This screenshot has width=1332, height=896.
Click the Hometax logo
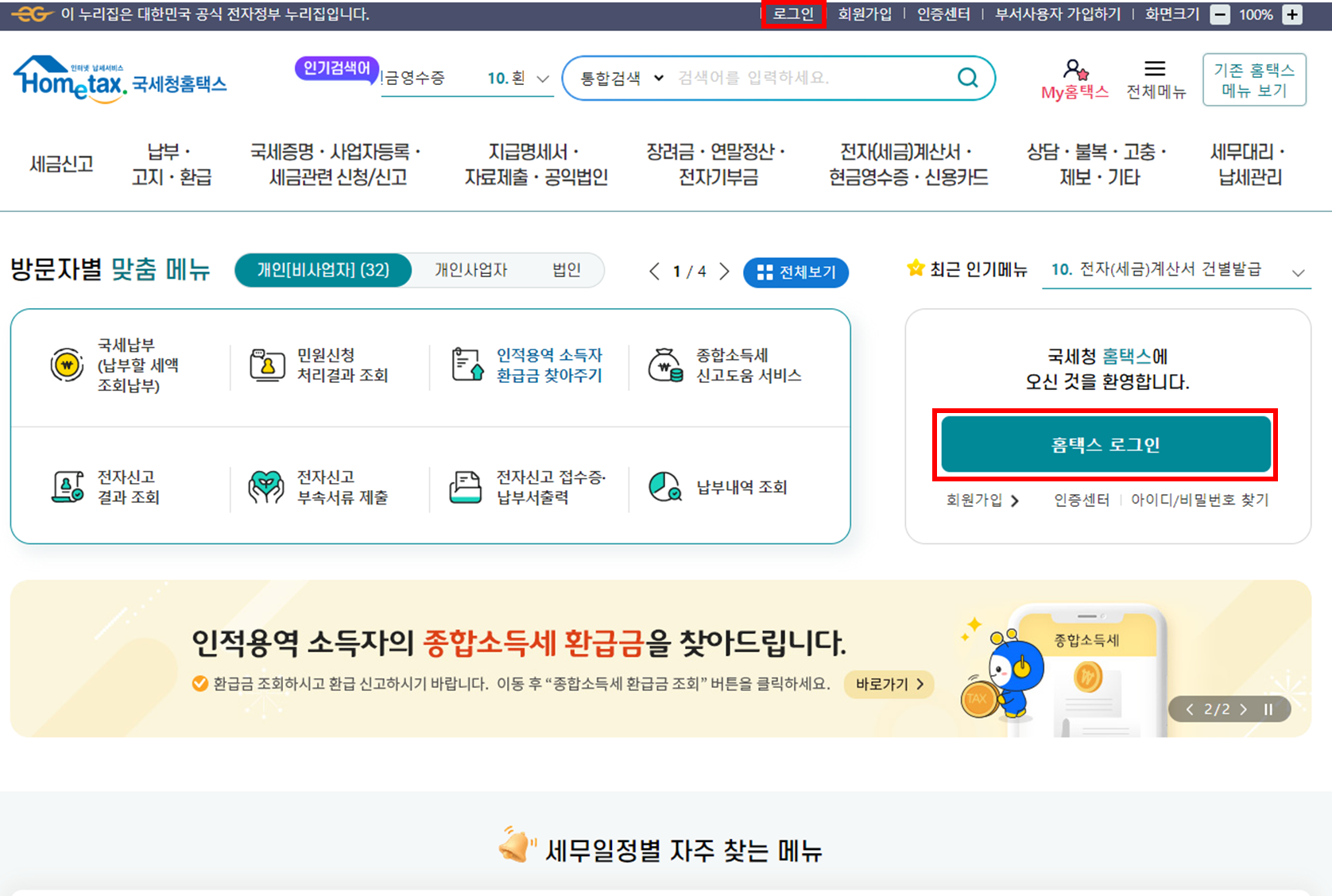point(120,79)
